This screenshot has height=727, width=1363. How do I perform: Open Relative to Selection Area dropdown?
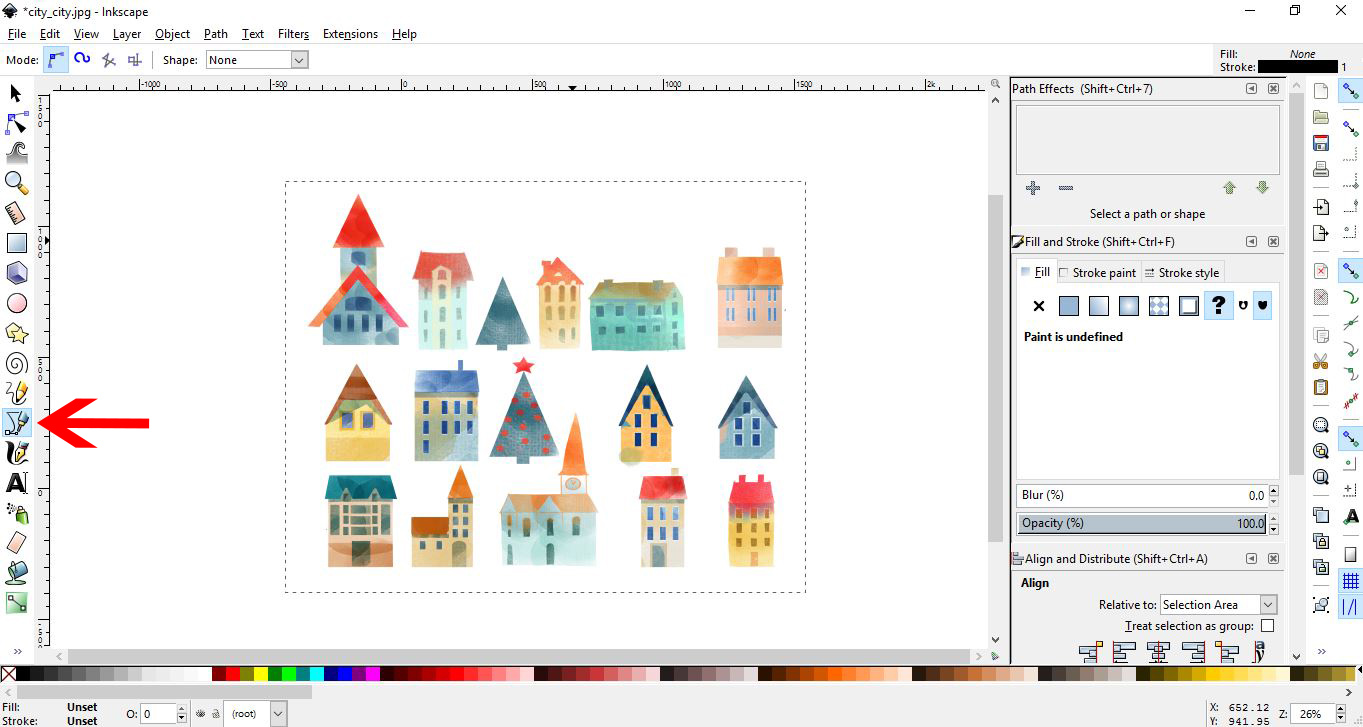(x=1218, y=605)
